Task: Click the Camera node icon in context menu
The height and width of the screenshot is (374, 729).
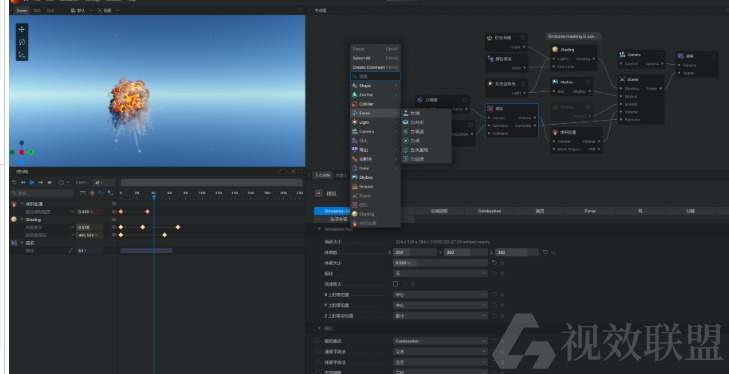Action: point(355,131)
